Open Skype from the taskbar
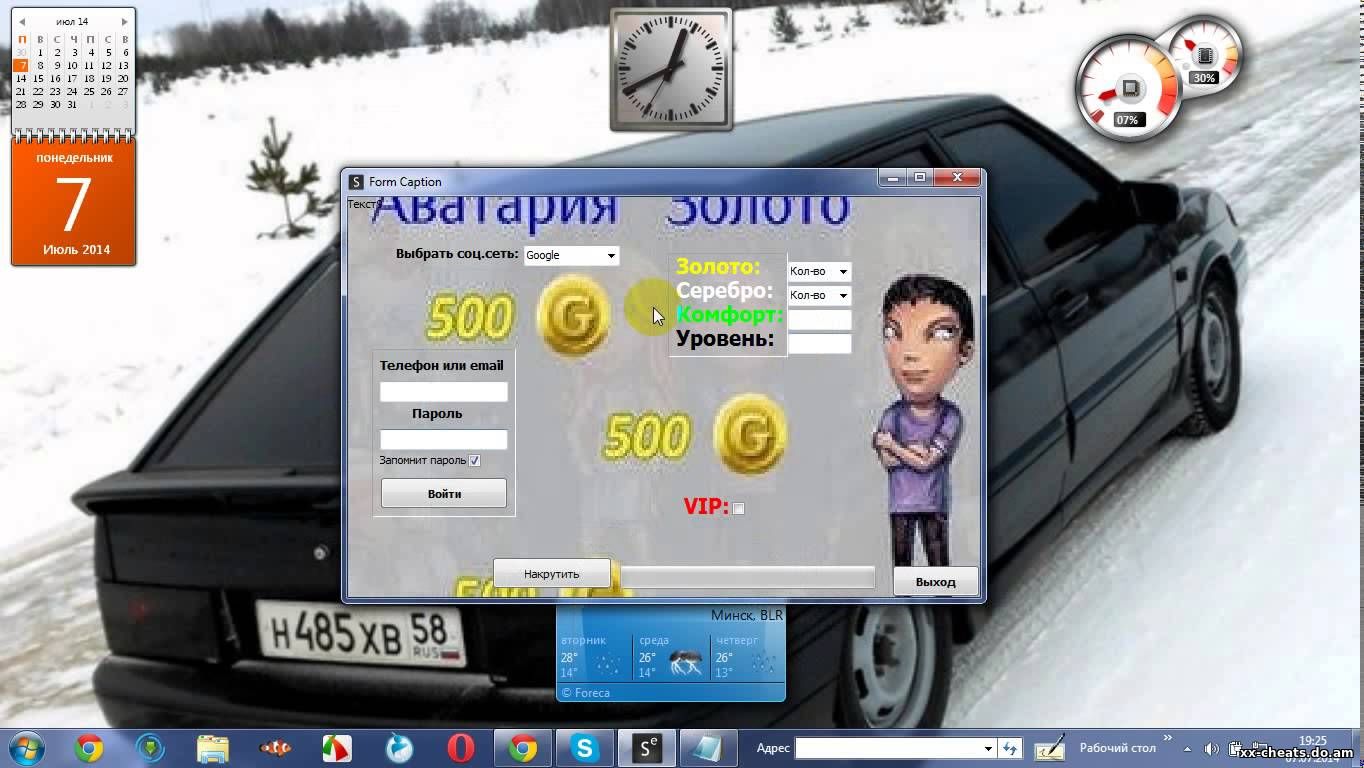The image size is (1364, 768). tap(584, 748)
